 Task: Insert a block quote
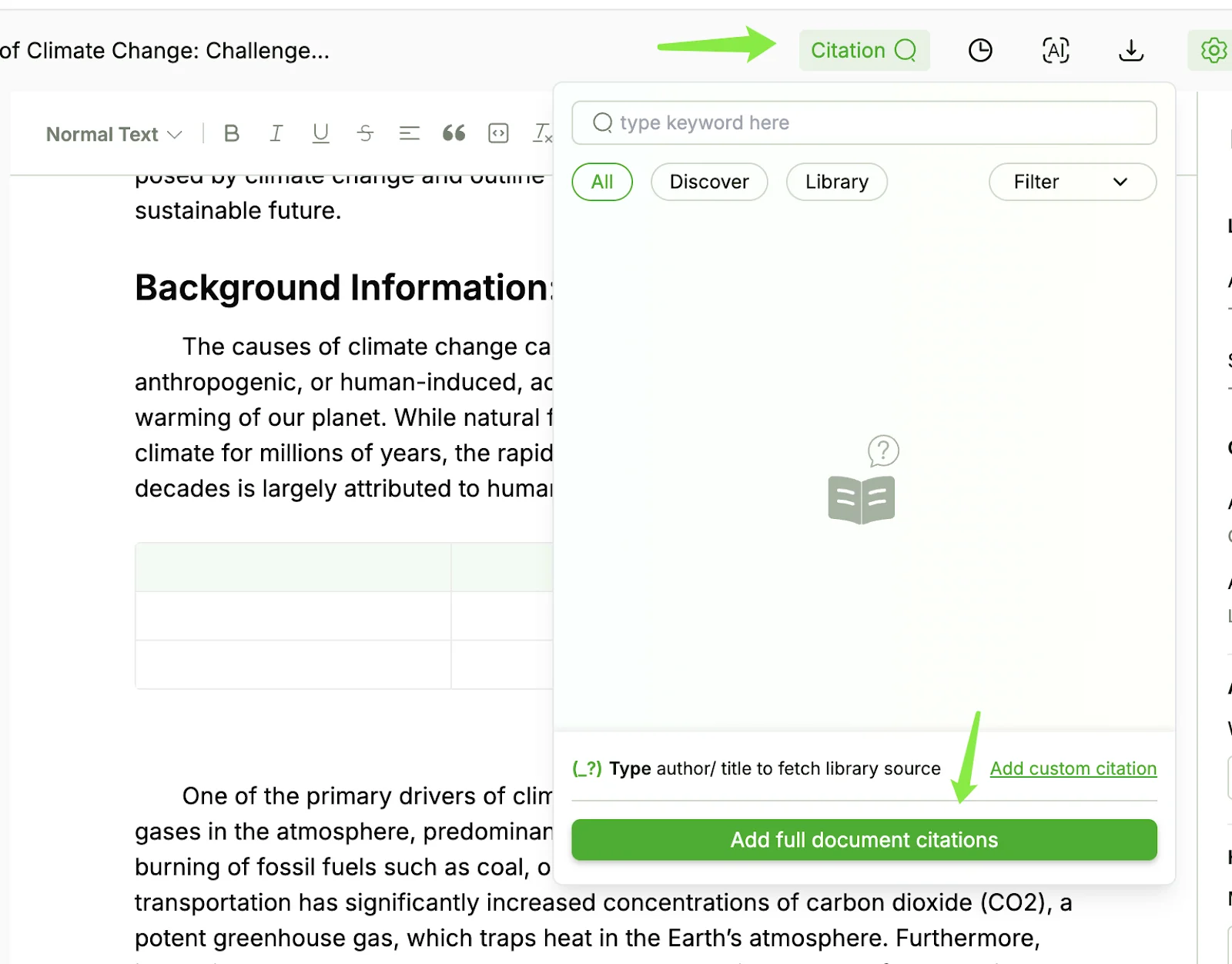click(x=454, y=134)
